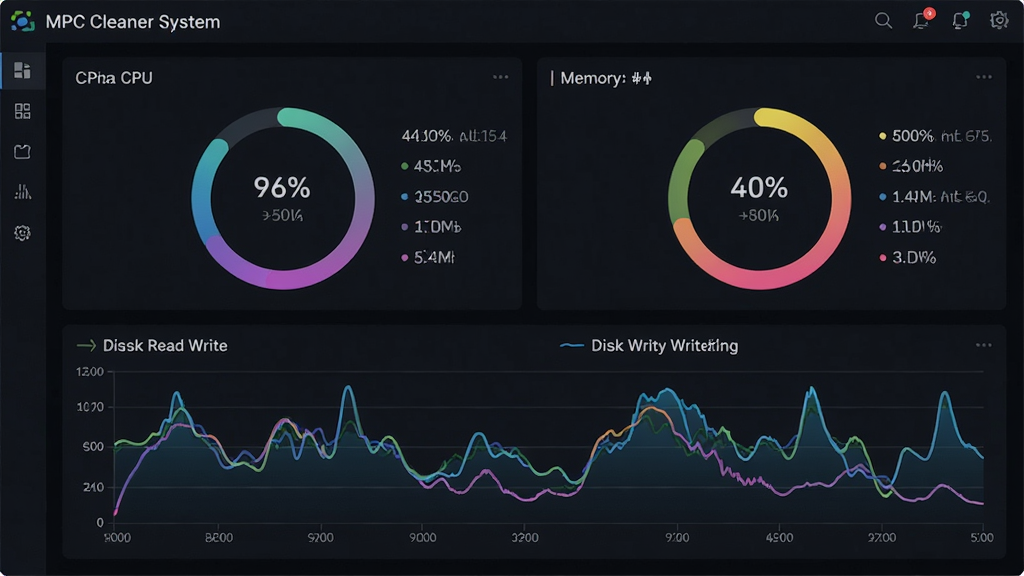The image size is (1024, 576).
Task: Select the highlighted dashboard icon in the sidebar
Action: (x=22, y=71)
